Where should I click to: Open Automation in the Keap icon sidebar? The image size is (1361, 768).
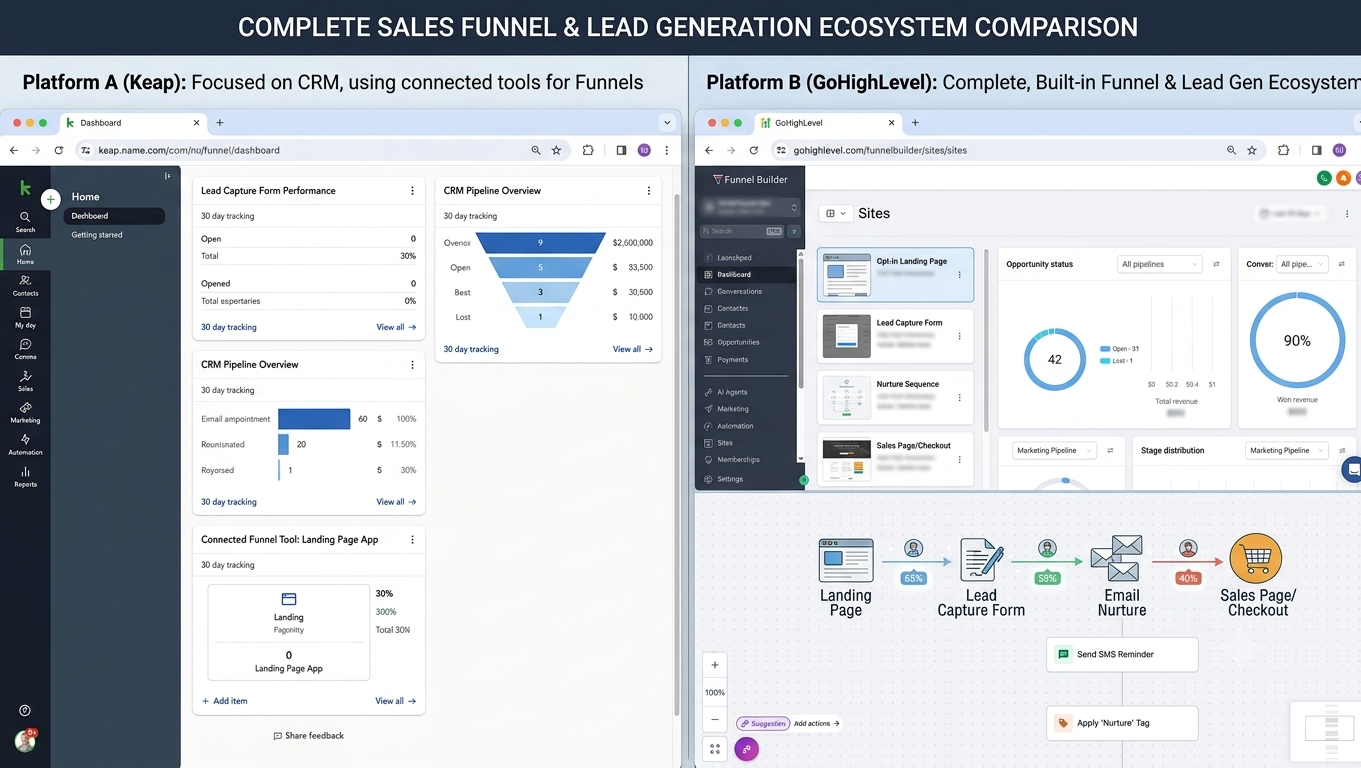click(25, 445)
